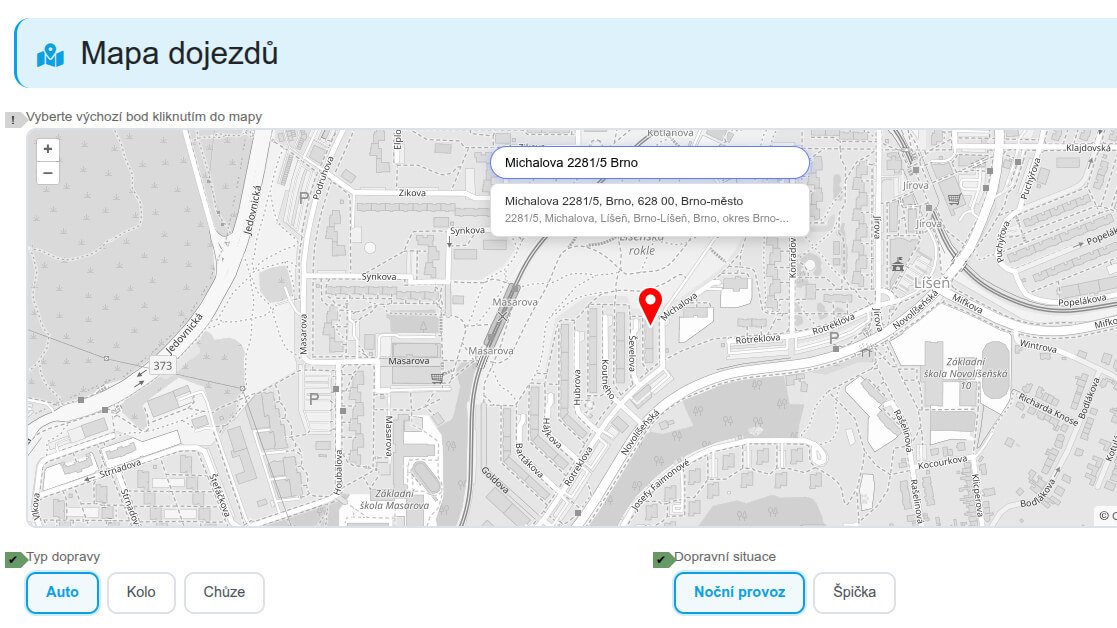This screenshot has height=628, width=1117.
Task: Click the green check badge beside Typ dopravy
Action: click(x=14, y=559)
